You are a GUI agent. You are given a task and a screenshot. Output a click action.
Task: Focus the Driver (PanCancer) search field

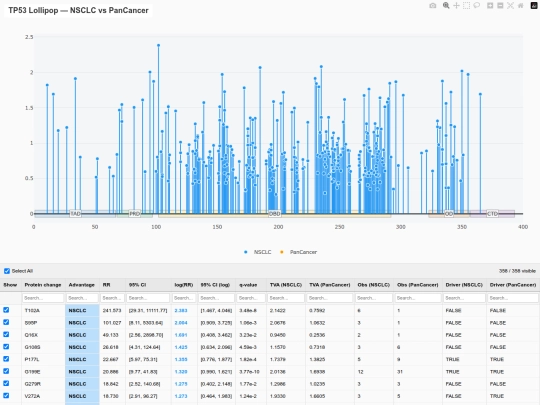[x=513, y=298]
